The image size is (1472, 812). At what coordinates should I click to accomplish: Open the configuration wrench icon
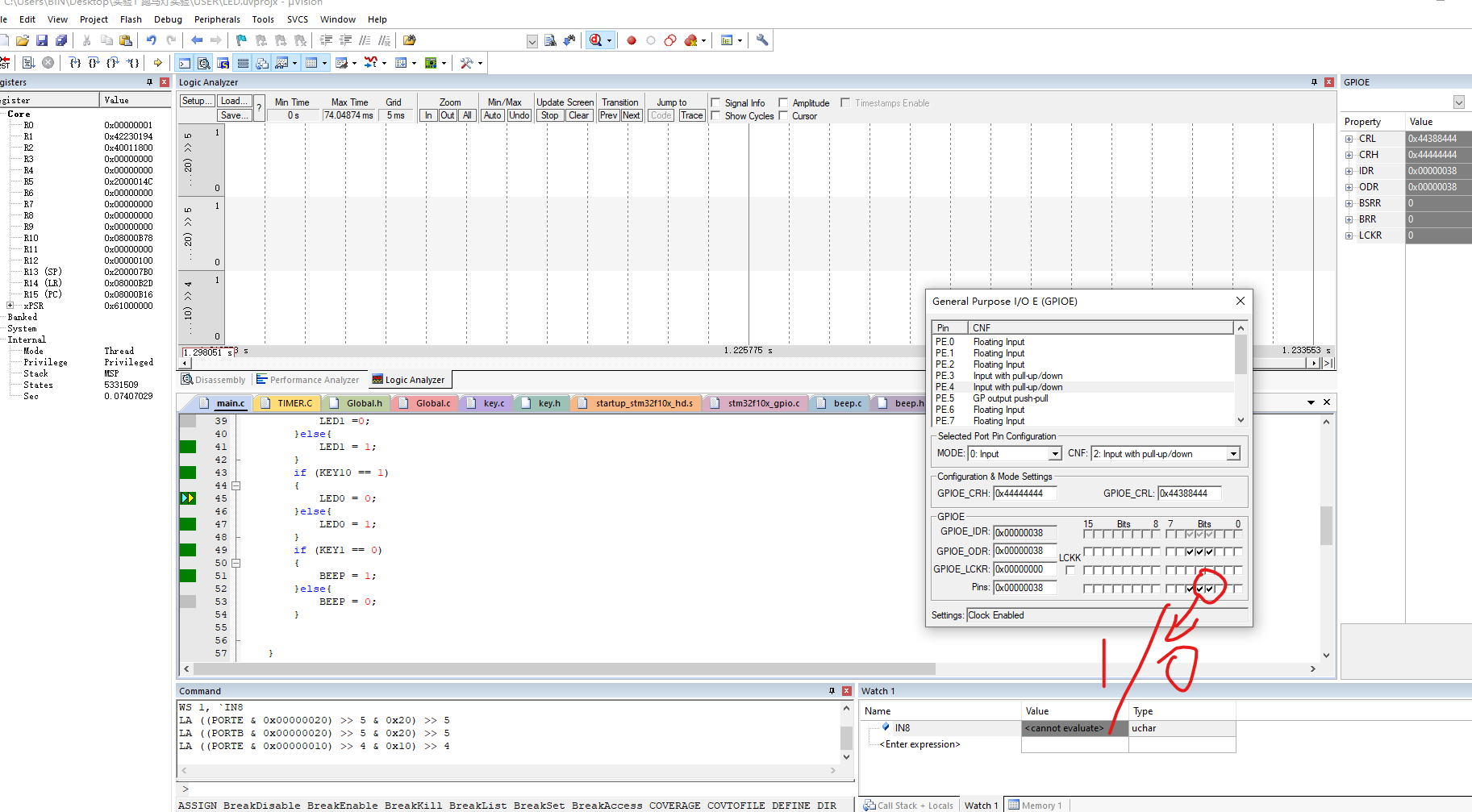762,40
